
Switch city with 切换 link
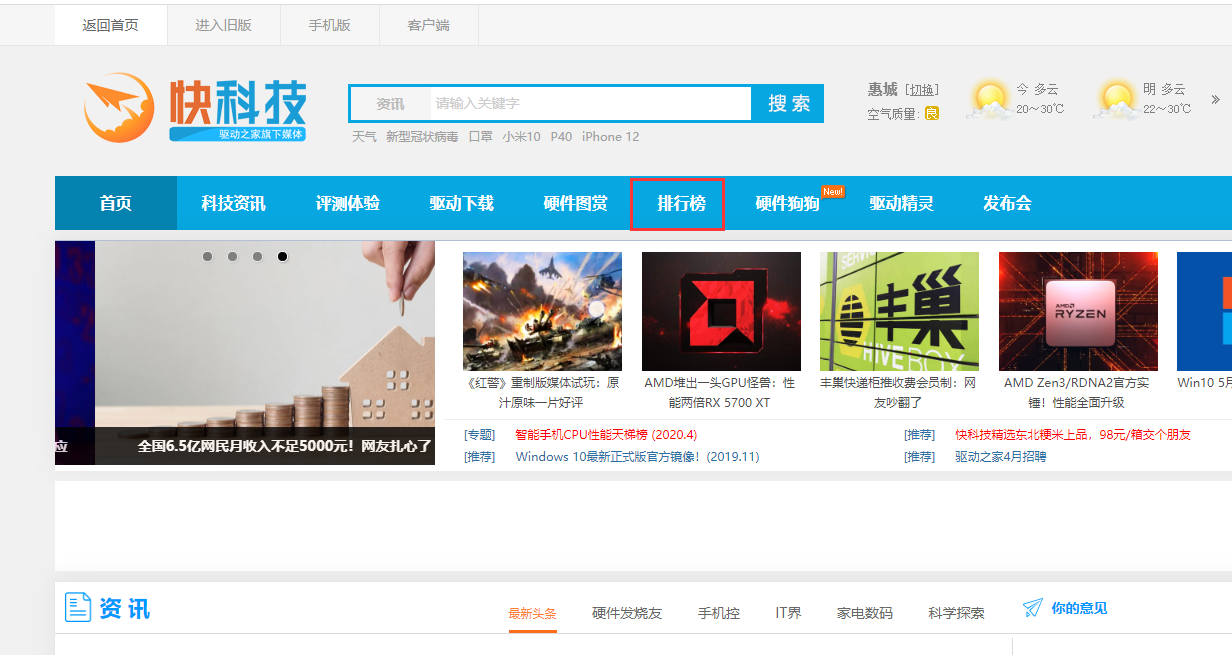coord(922,90)
